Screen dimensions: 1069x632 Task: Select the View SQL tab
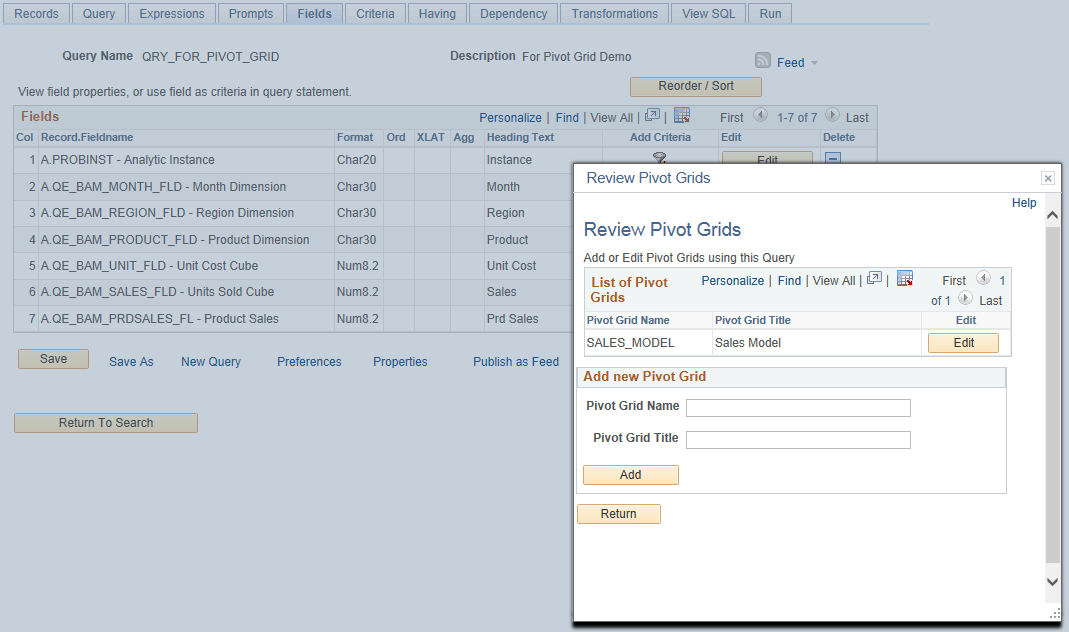pyautogui.click(x=708, y=13)
